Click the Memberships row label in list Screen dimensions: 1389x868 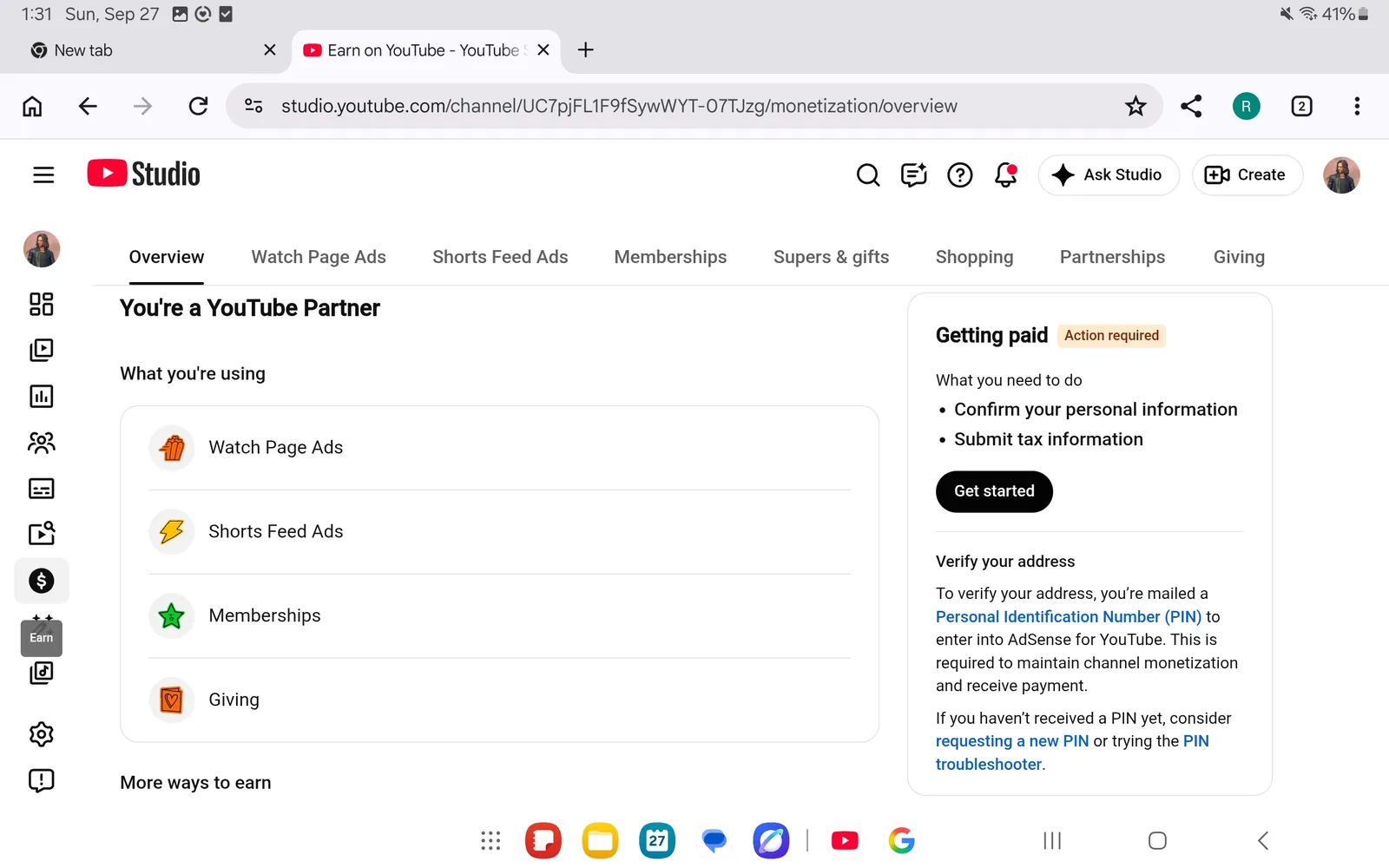tap(265, 615)
